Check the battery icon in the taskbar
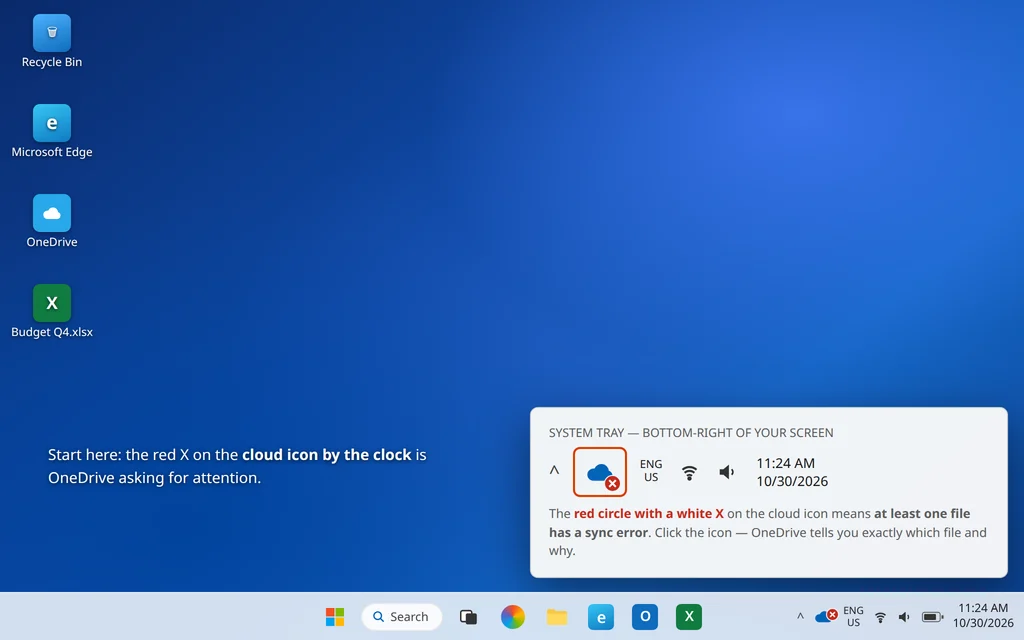The image size is (1024, 640). pos(933,617)
